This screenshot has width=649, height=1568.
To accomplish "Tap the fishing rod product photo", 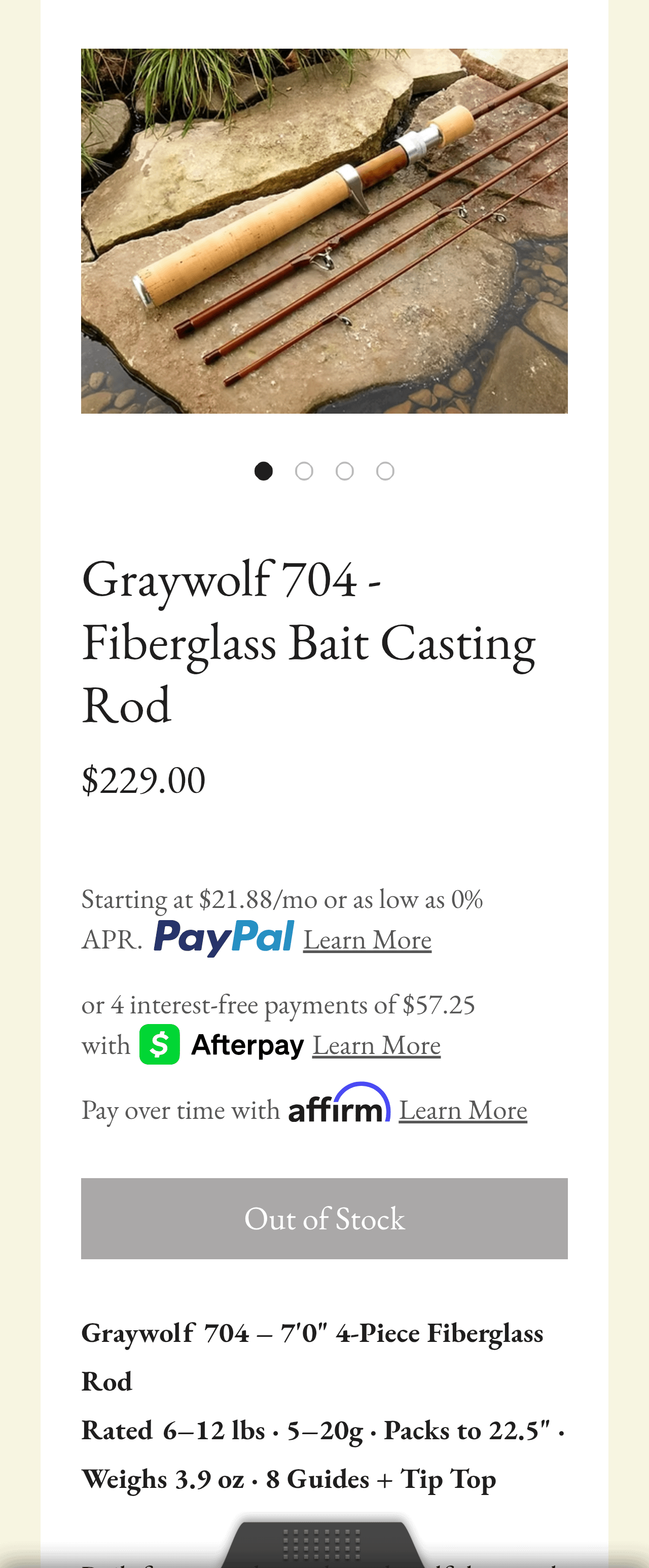I will [324, 231].
